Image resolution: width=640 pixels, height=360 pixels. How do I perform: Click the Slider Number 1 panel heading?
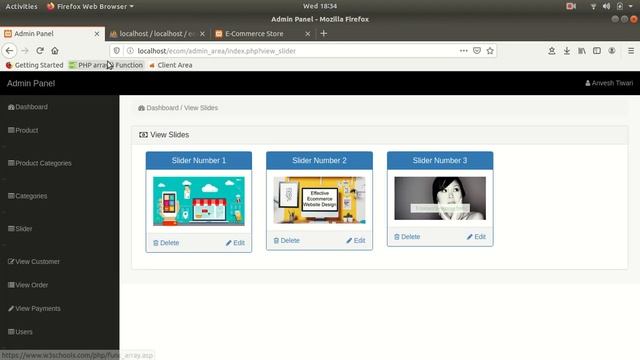[x=199, y=160]
